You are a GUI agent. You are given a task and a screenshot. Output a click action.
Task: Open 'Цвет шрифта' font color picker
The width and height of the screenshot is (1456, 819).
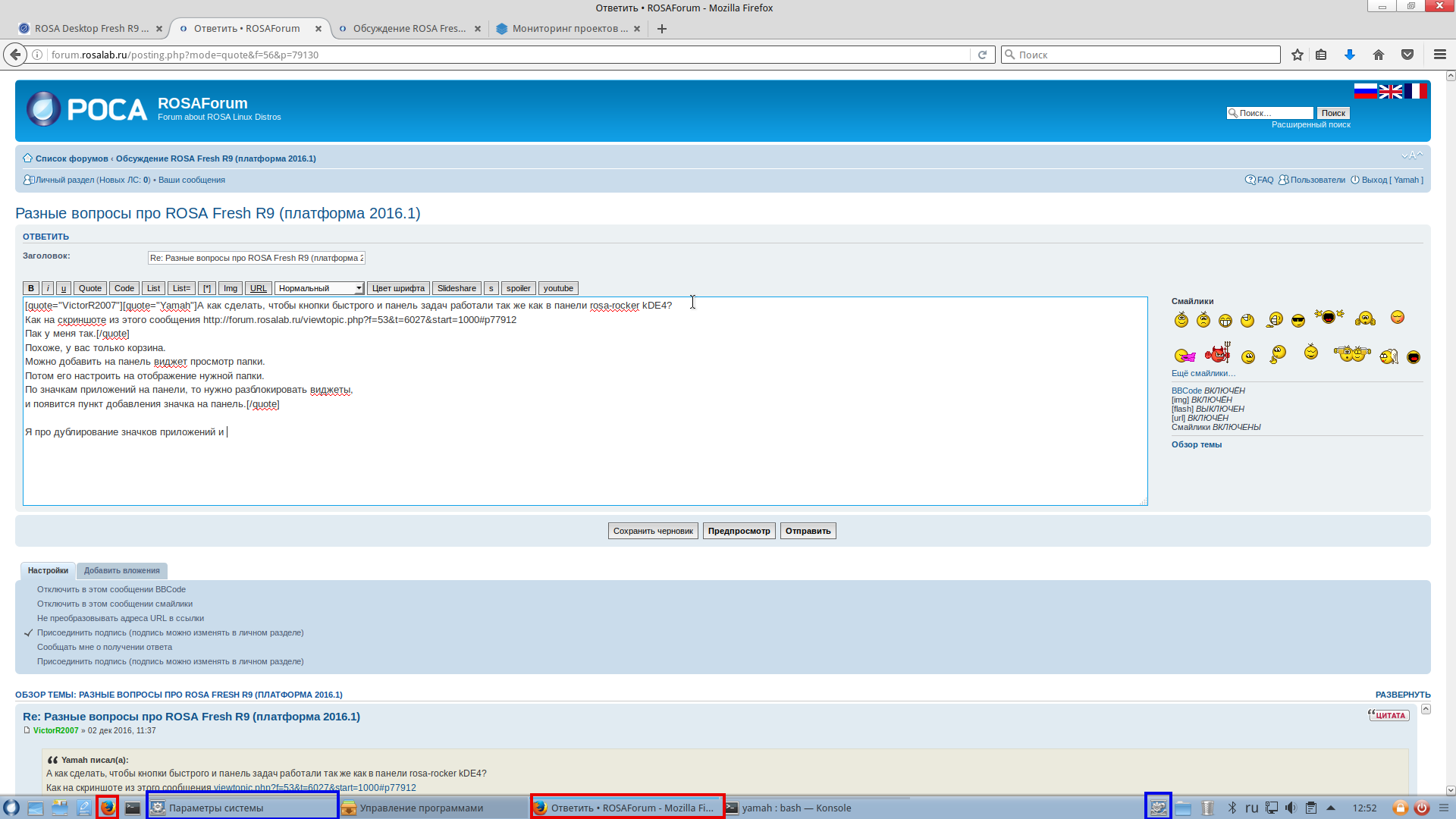398,288
